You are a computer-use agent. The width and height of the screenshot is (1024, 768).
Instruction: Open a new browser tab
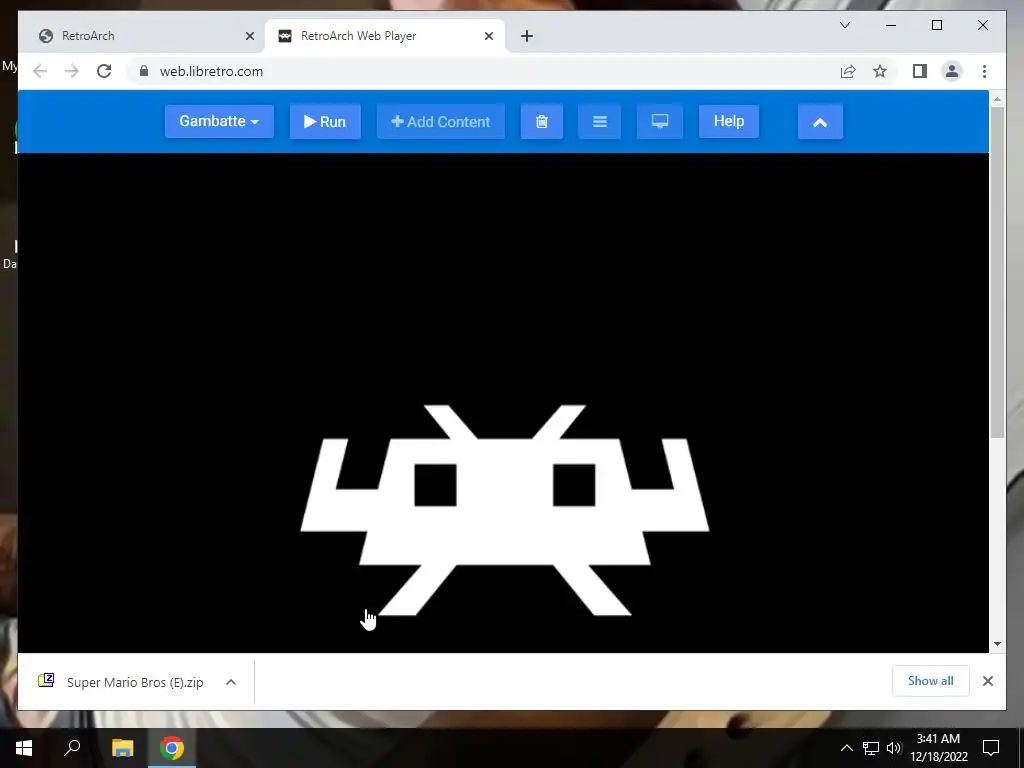tap(527, 36)
